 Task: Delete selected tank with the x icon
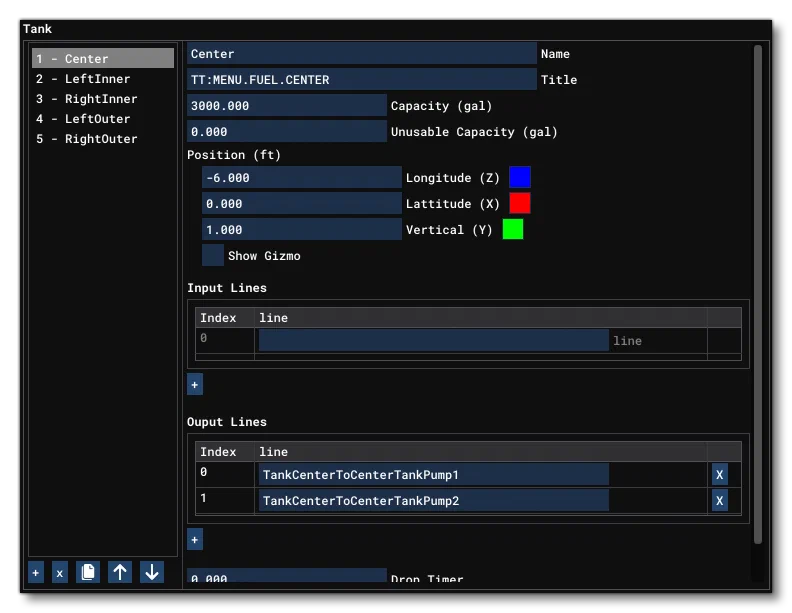pyautogui.click(x=60, y=573)
